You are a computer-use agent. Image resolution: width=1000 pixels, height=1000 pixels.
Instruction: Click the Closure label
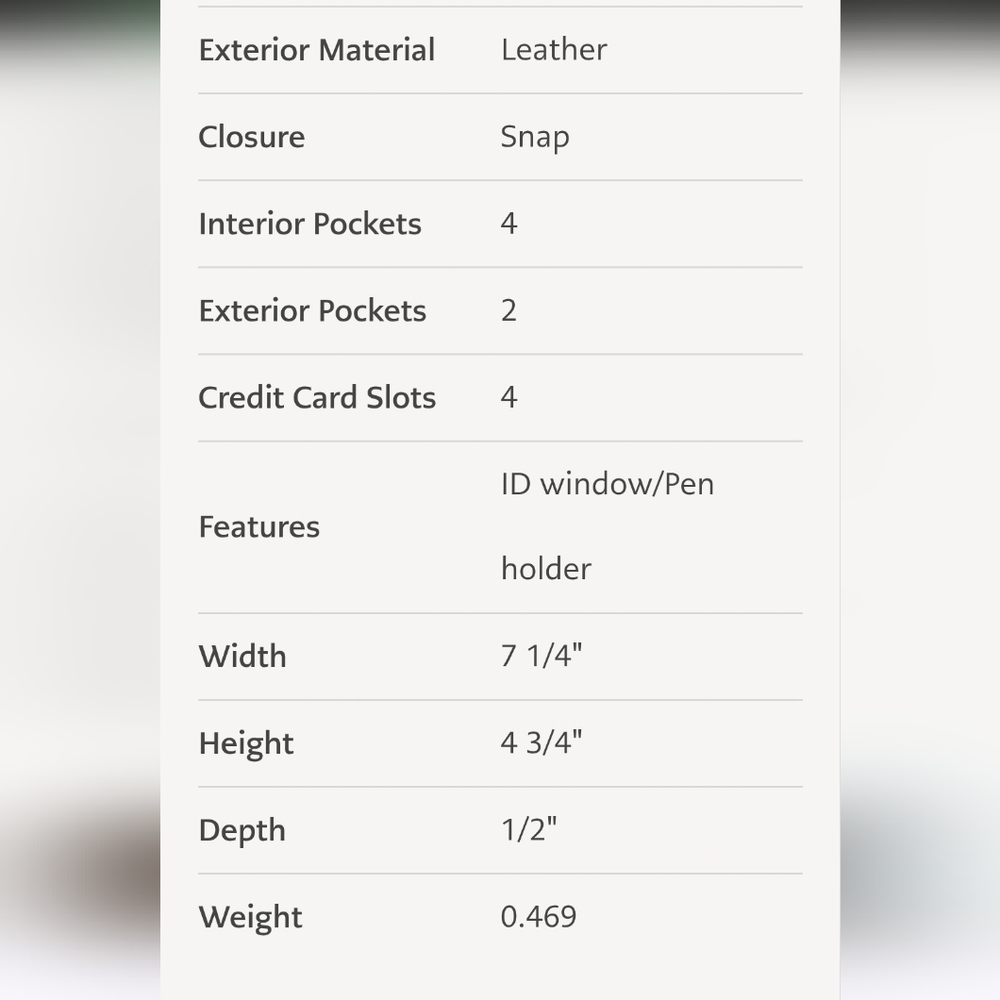pos(252,136)
